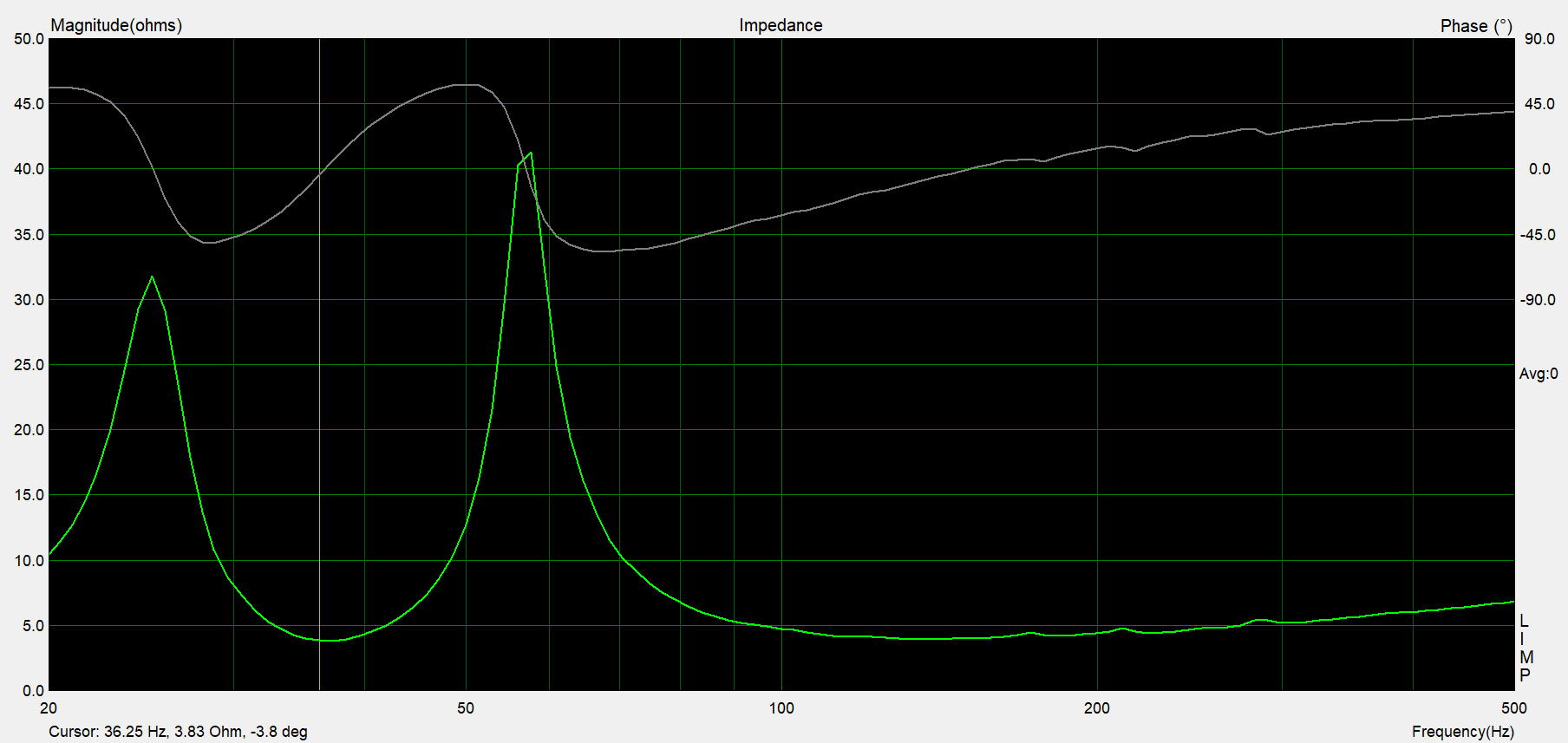Click the "Avg:0" indicator text
The image size is (1568, 743).
(x=1539, y=374)
